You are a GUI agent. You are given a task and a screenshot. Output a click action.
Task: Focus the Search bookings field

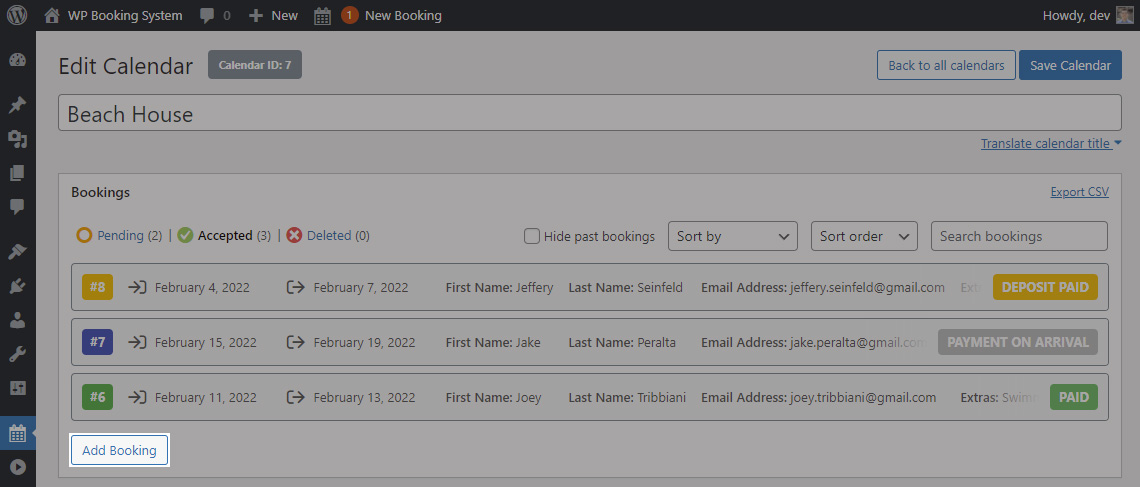coord(1019,236)
